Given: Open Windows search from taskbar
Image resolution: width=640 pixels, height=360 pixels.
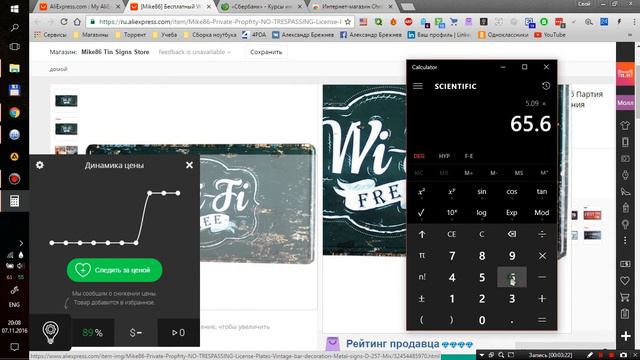Looking at the screenshot, I should pyautogui.click(x=14, y=28).
